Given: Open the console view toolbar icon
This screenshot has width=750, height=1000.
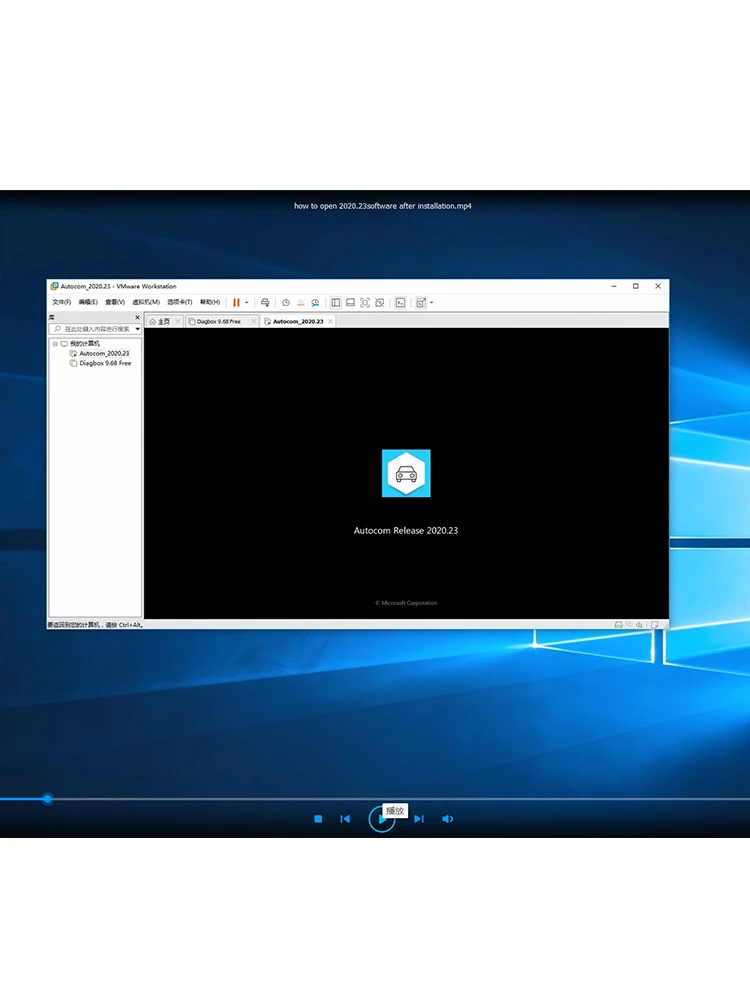Looking at the screenshot, I should (401, 303).
